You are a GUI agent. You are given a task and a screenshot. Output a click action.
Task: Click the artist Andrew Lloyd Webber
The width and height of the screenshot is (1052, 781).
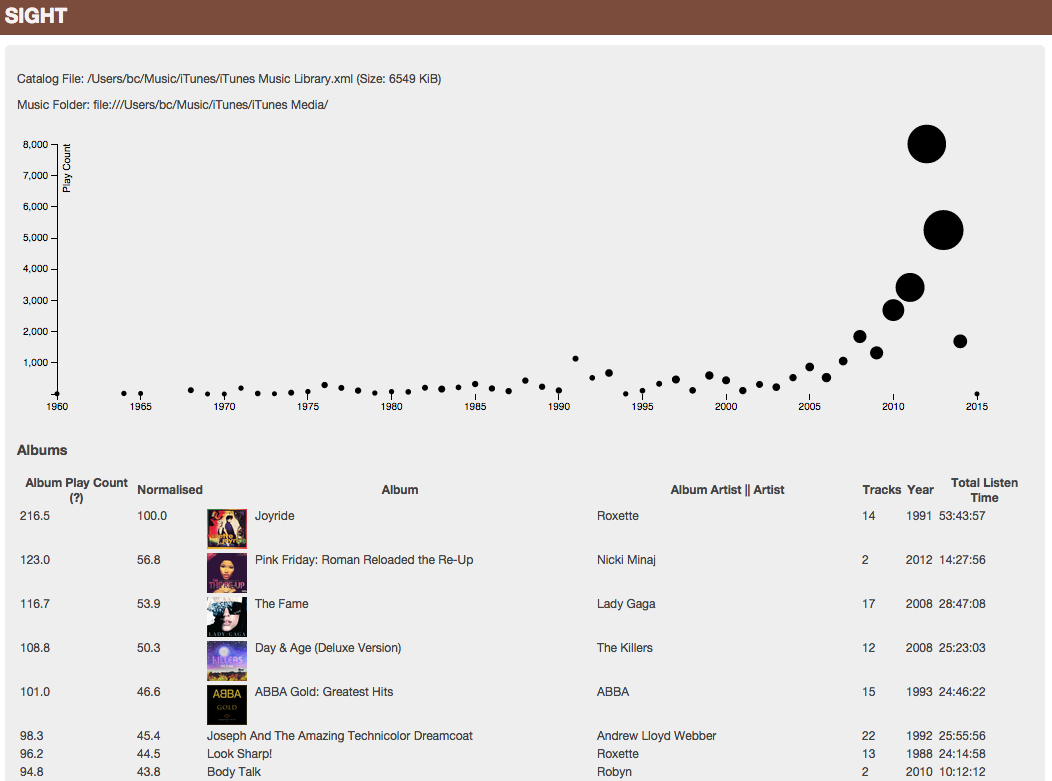[656, 736]
